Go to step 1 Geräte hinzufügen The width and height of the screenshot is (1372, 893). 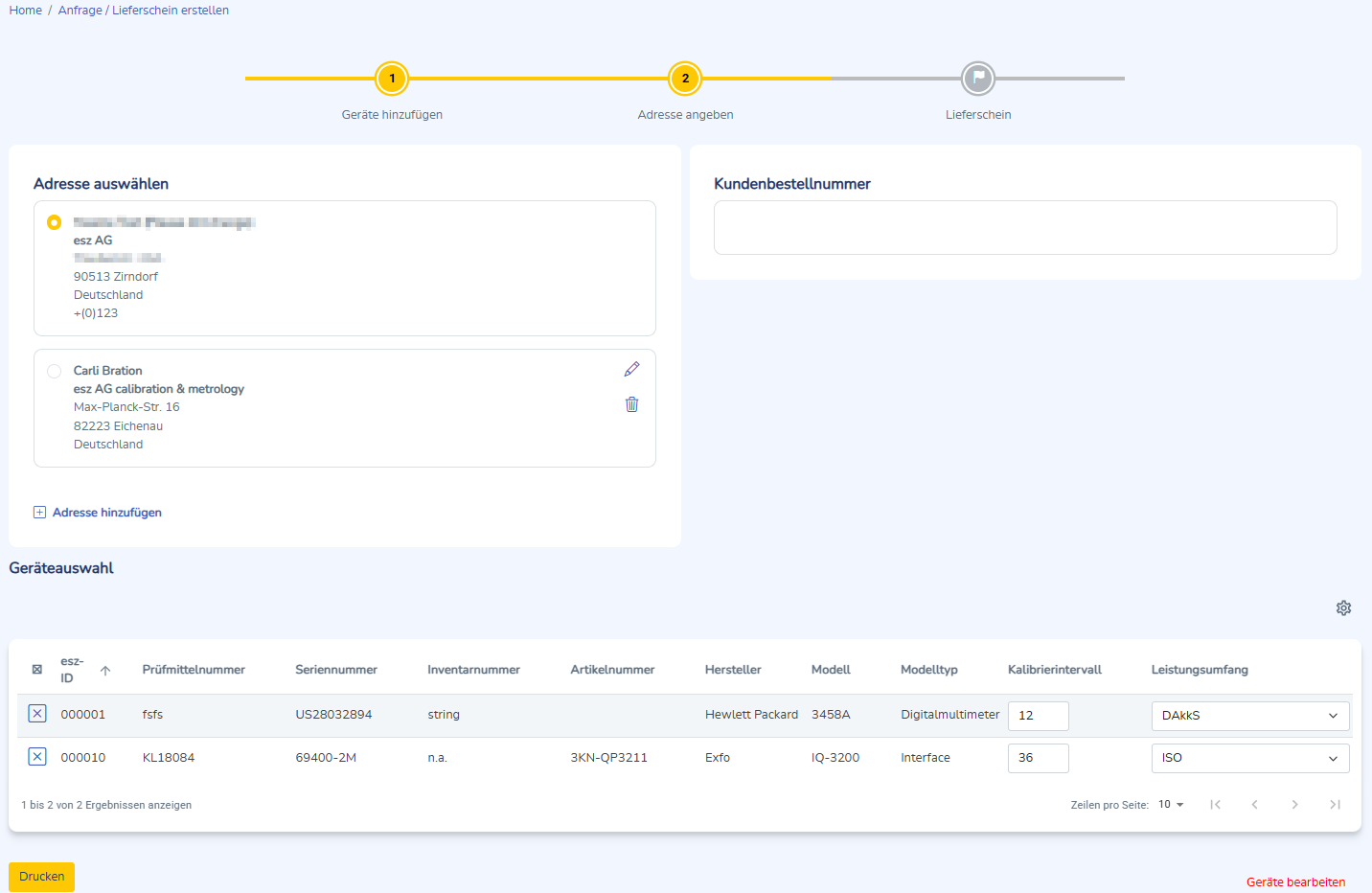click(392, 79)
